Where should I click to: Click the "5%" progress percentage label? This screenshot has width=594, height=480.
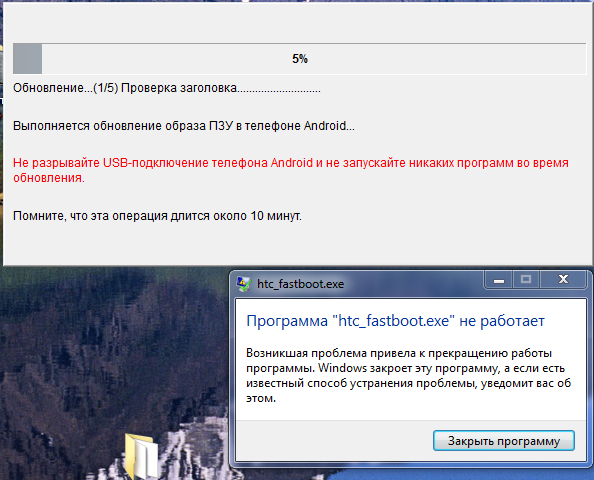pos(300,59)
